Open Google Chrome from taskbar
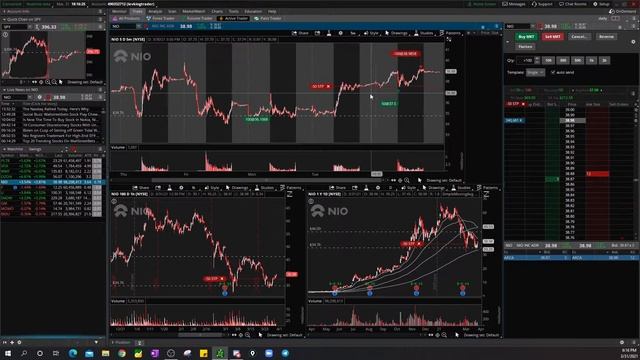Viewport: 640px width, 360px height. [x=122, y=353]
